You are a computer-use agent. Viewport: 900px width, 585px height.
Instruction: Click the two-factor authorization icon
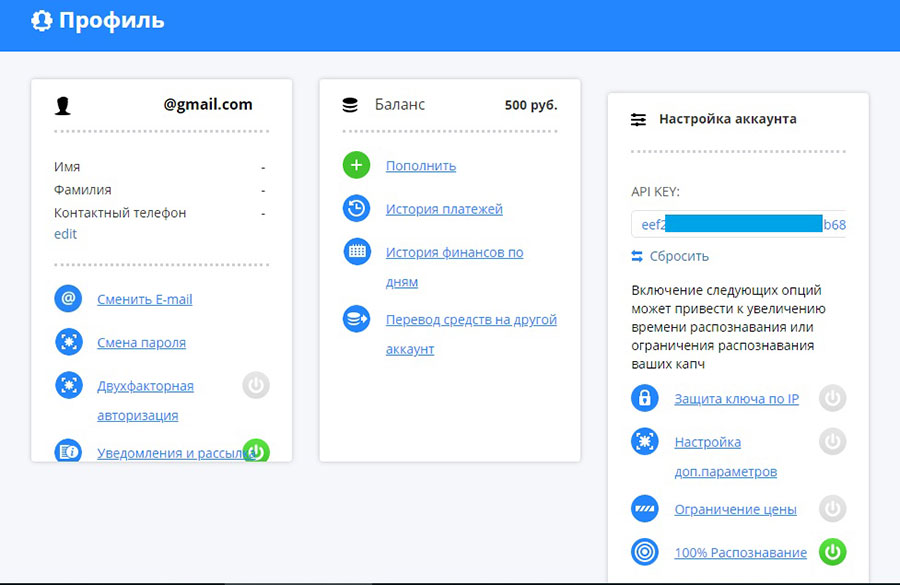click(68, 385)
